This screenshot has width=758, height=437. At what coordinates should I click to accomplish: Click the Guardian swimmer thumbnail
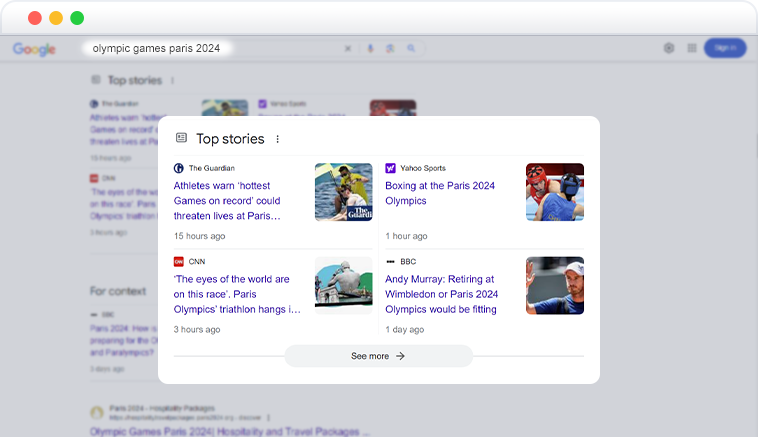(344, 192)
